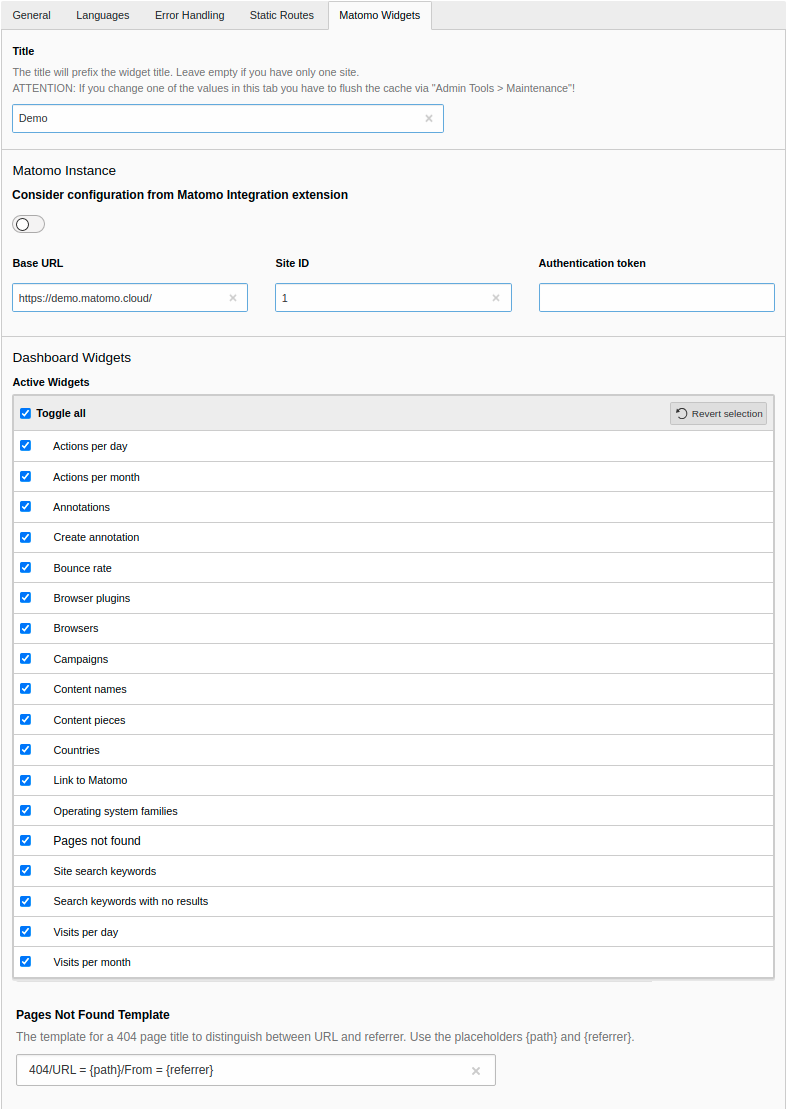This screenshot has height=1109, width=786.
Task: Click into the Authentication token field
Action: point(656,298)
